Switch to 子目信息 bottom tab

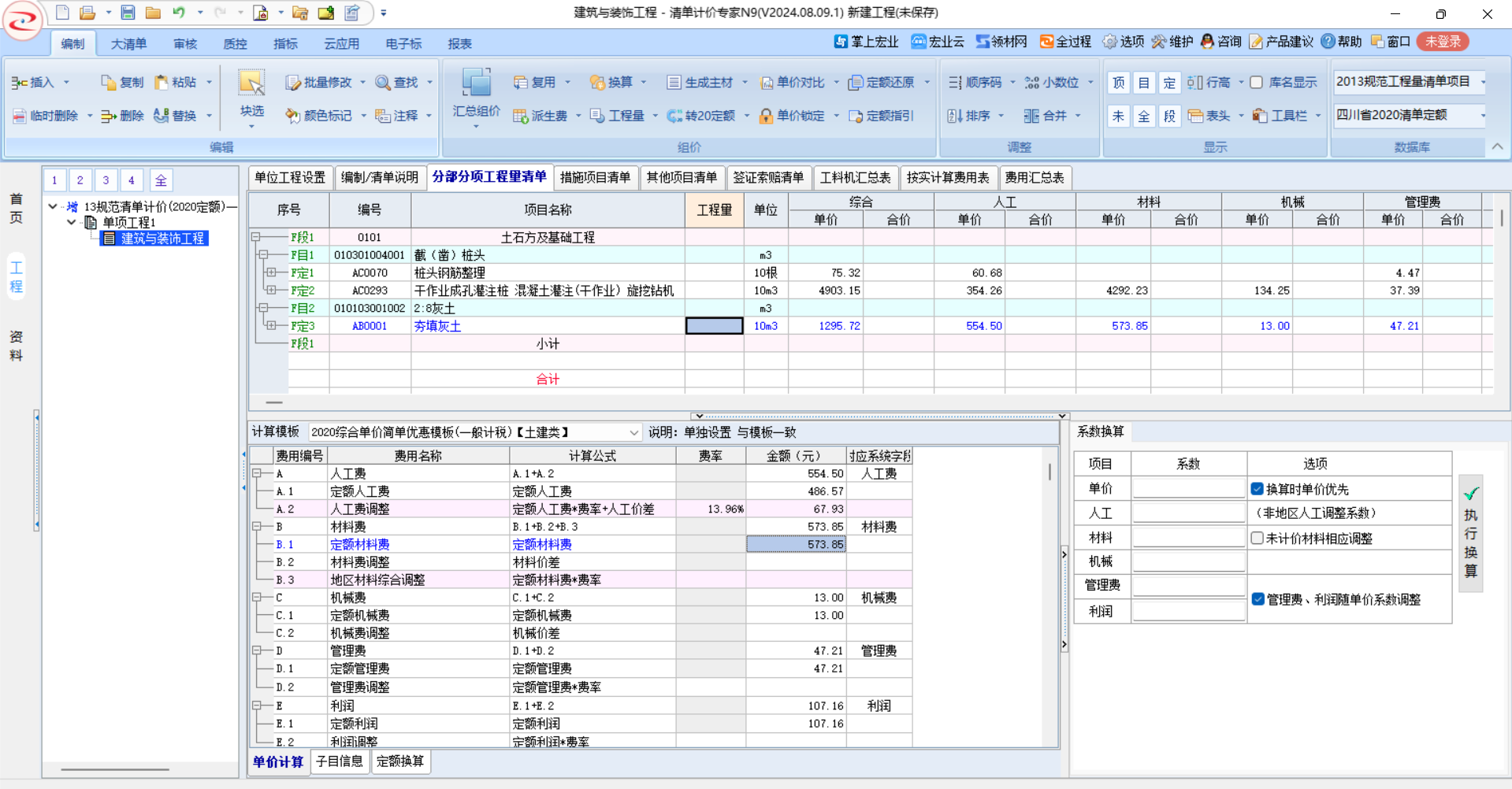[x=340, y=761]
